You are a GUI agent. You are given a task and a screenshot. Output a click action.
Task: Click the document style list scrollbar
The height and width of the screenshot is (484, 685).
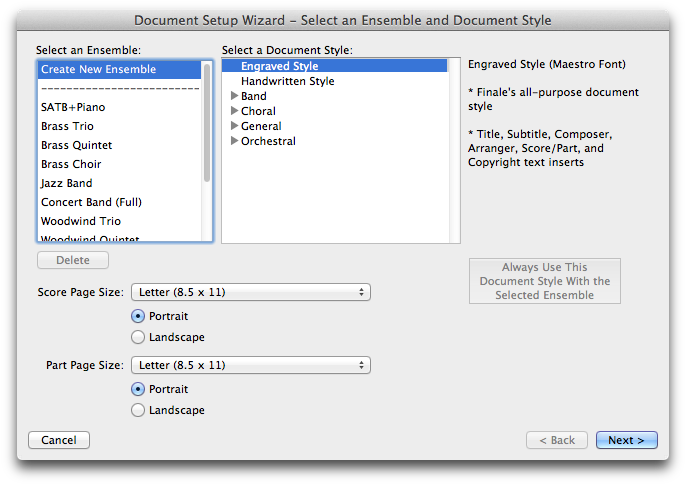tap(454, 150)
